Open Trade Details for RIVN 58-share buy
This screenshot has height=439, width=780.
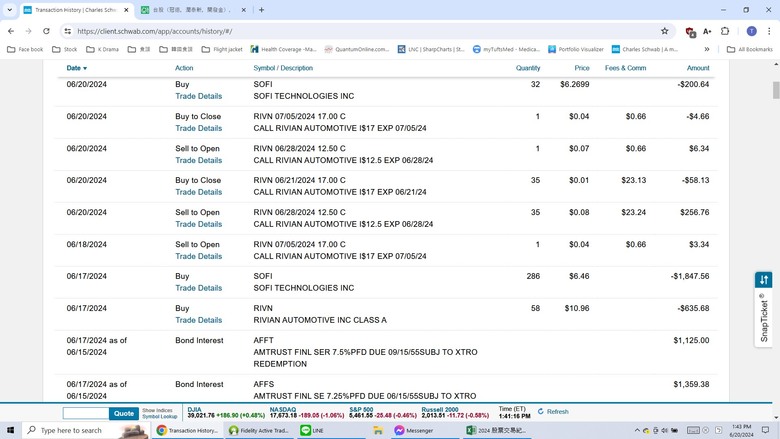coord(198,320)
